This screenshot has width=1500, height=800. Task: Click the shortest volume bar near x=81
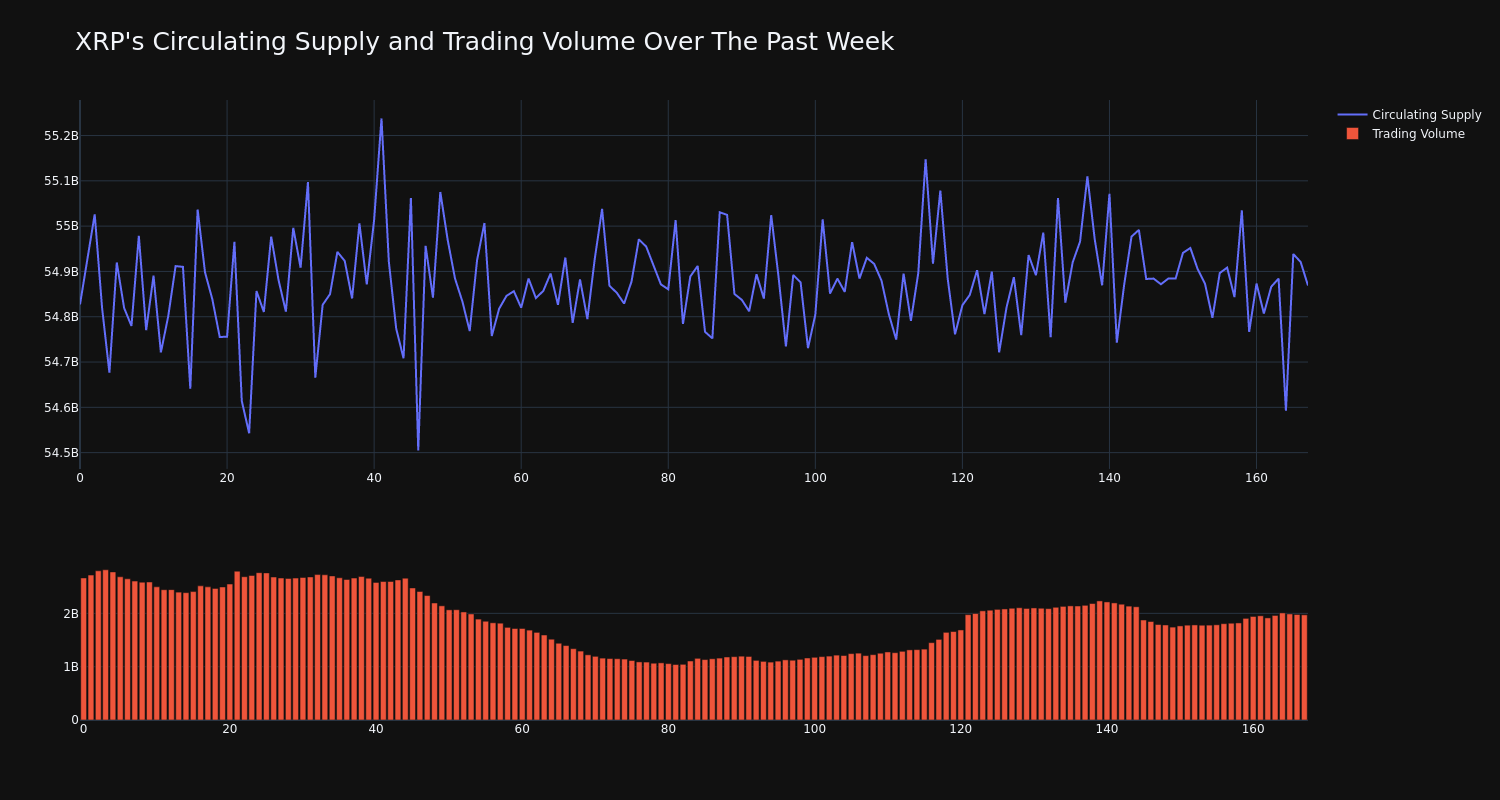[x=676, y=692]
